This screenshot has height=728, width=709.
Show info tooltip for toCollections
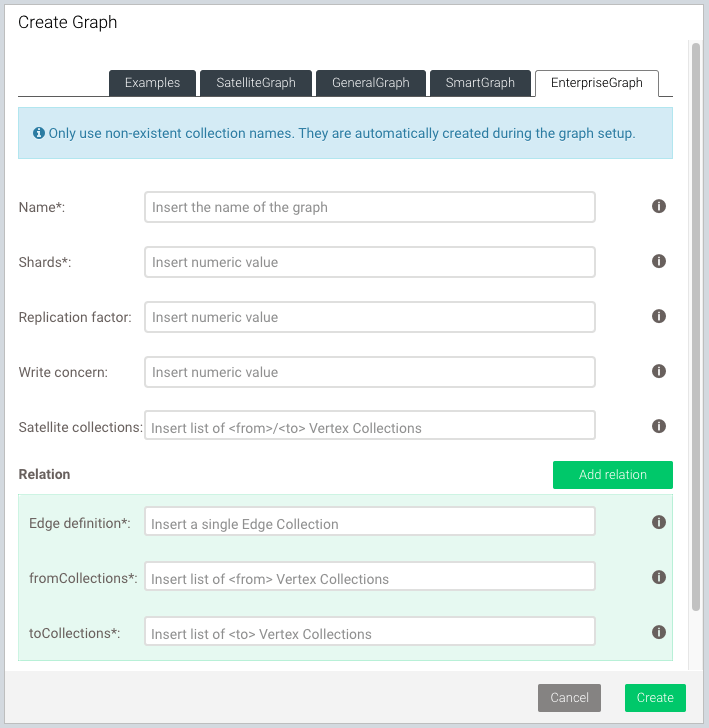659,632
